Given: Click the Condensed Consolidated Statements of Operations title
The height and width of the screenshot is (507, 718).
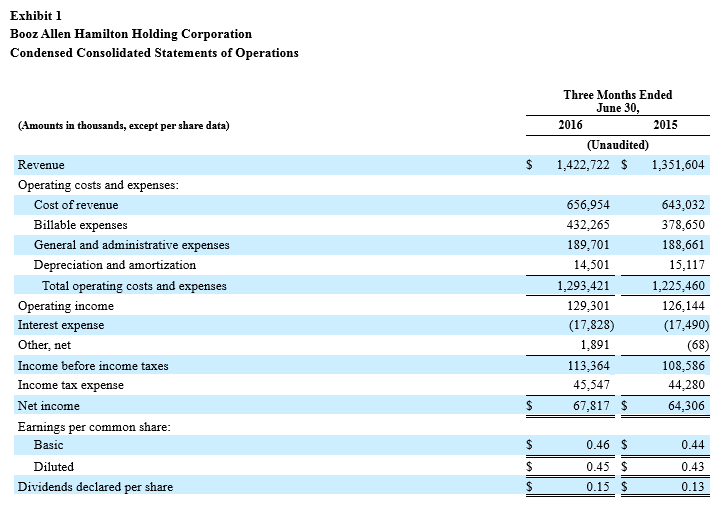Looking at the screenshot, I should [x=154, y=52].
